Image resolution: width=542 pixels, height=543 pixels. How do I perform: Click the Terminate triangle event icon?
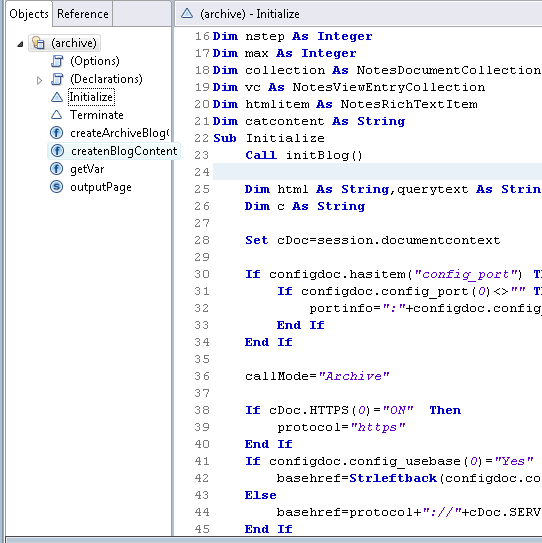[x=57, y=115]
